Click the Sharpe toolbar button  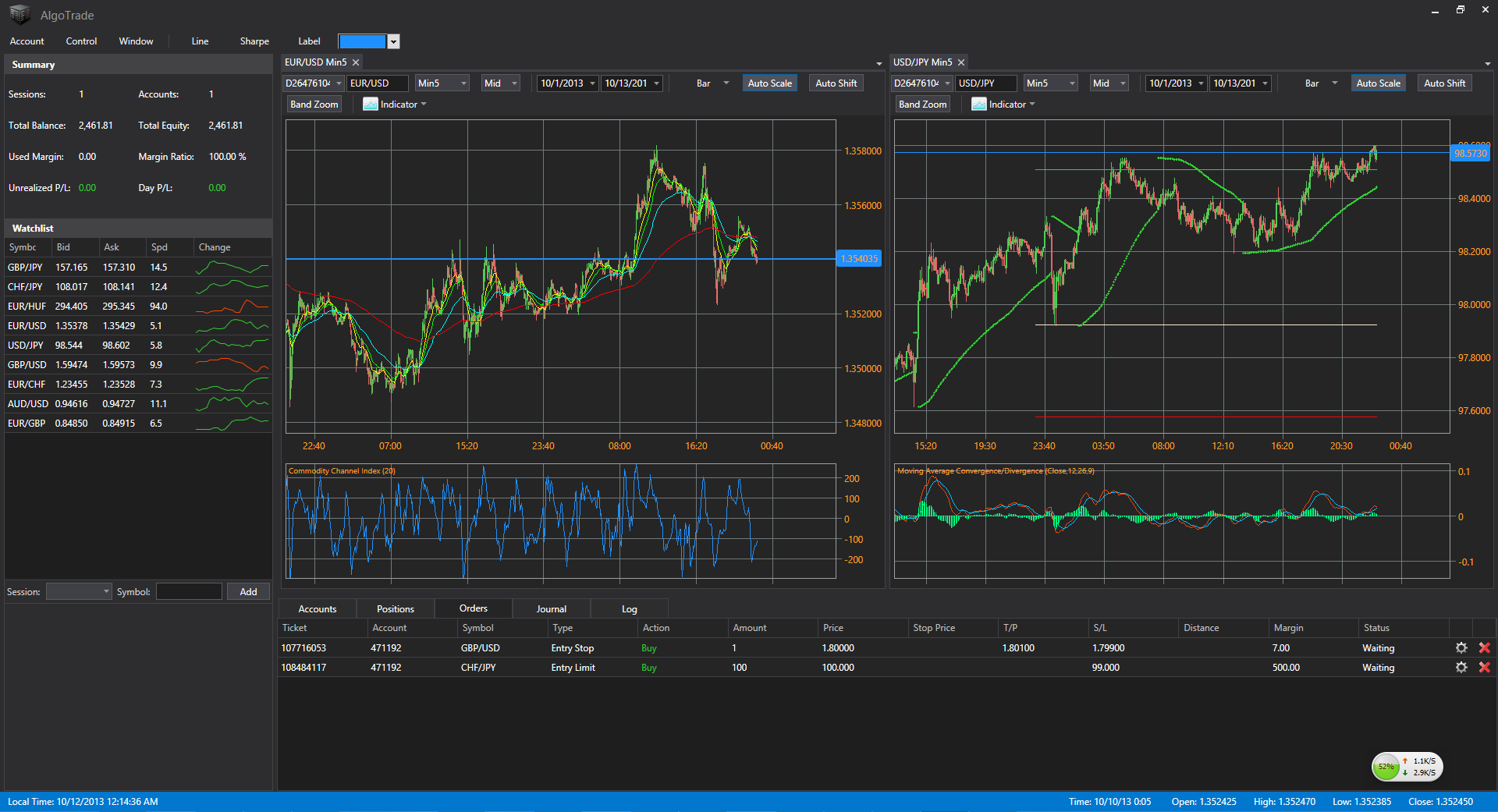[254, 41]
